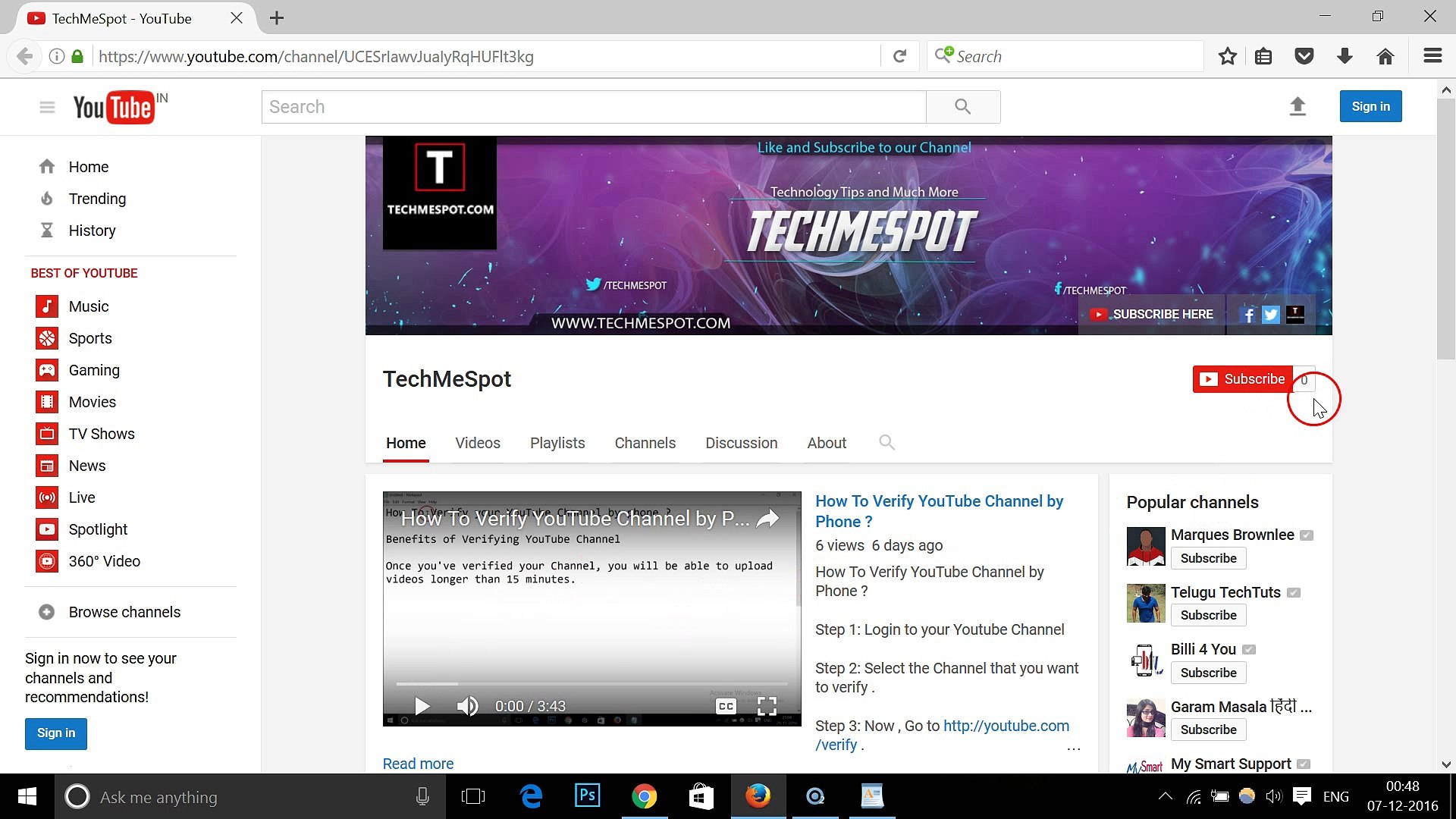Switch to the Videos tab
The width and height of the screenshot is (1456, 819).
click(x=477, y=443)
